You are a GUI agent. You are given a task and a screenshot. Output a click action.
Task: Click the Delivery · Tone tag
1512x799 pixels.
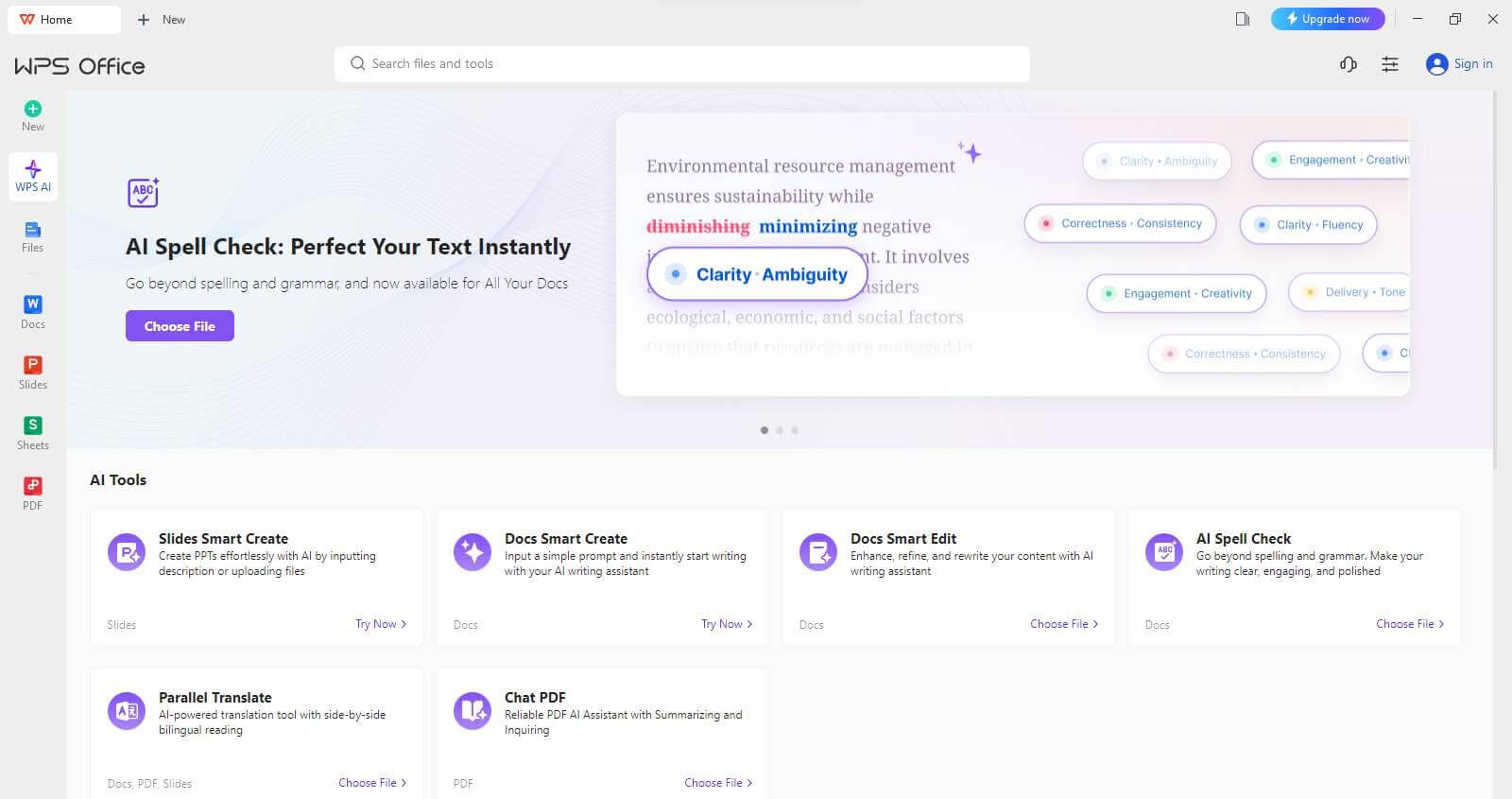coord(1349,292)
